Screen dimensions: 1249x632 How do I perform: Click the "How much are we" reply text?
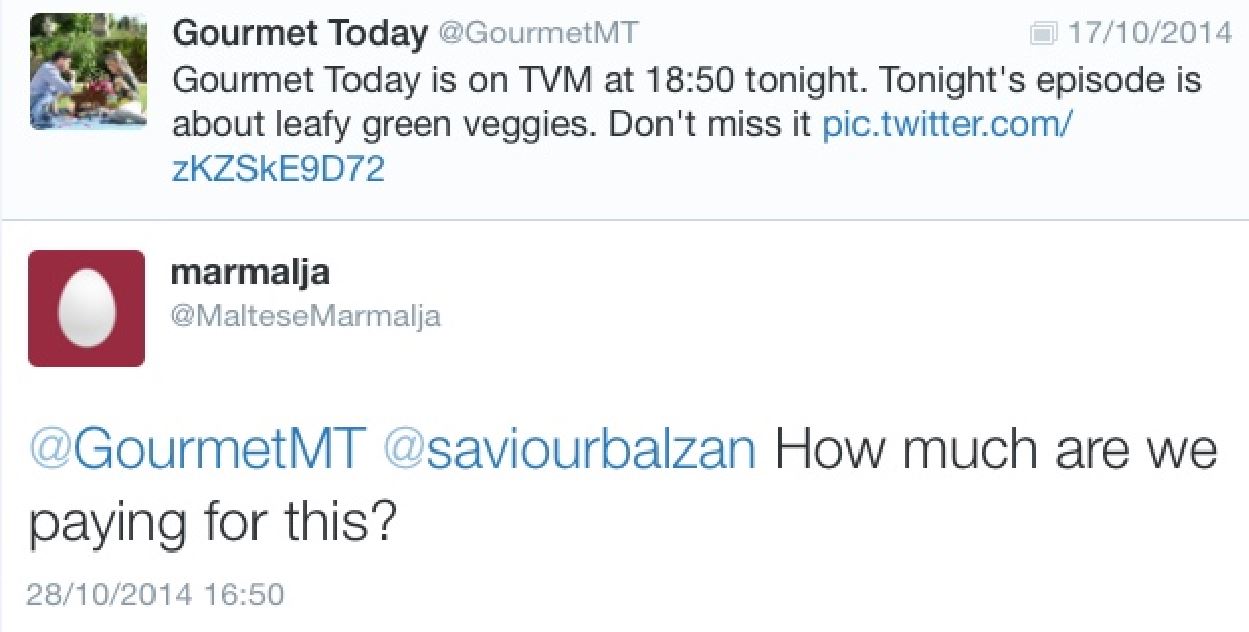pos(996,450)
